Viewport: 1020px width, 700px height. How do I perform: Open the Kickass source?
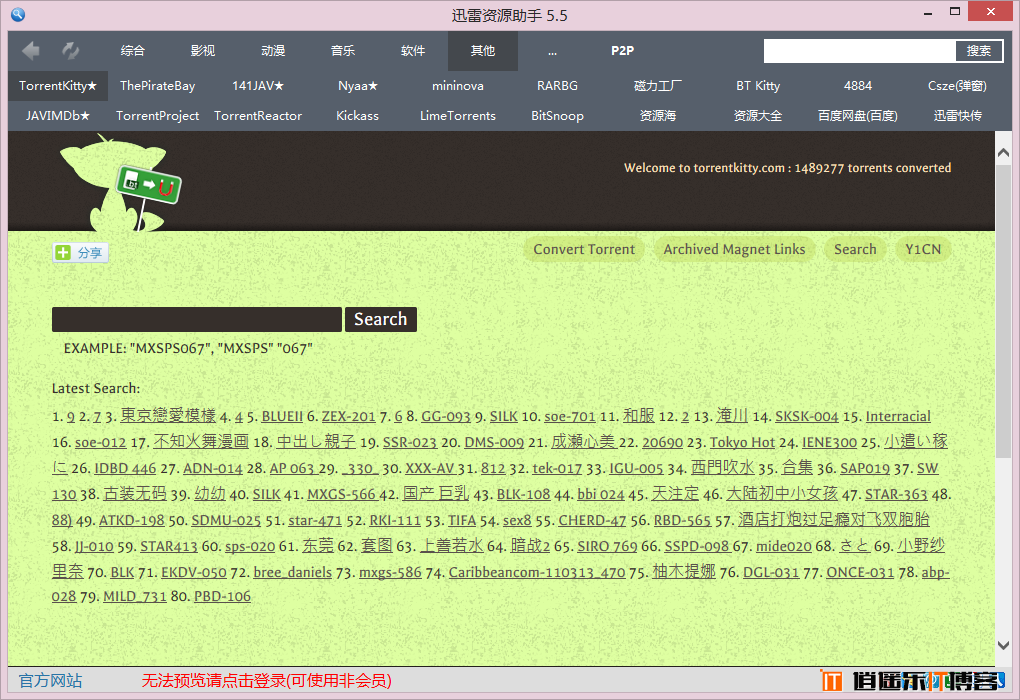point(358,116)
